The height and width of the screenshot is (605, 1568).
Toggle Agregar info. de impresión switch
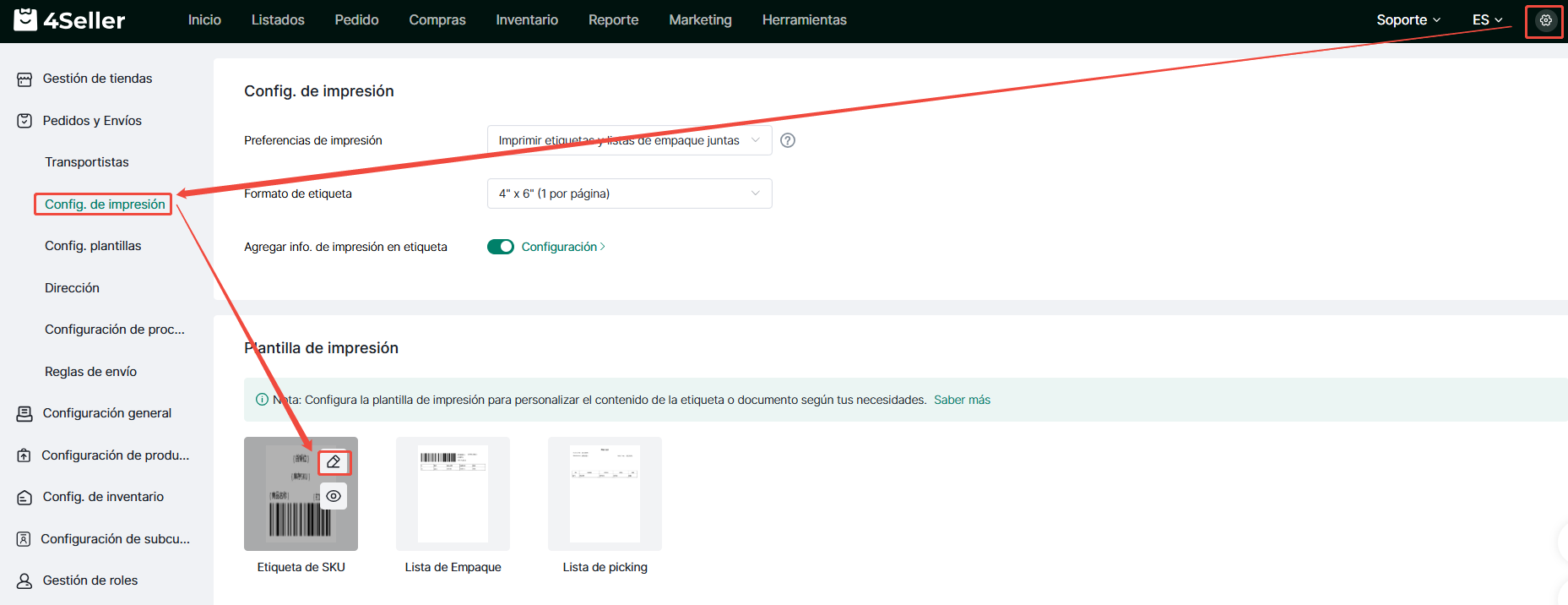[501, 247]
